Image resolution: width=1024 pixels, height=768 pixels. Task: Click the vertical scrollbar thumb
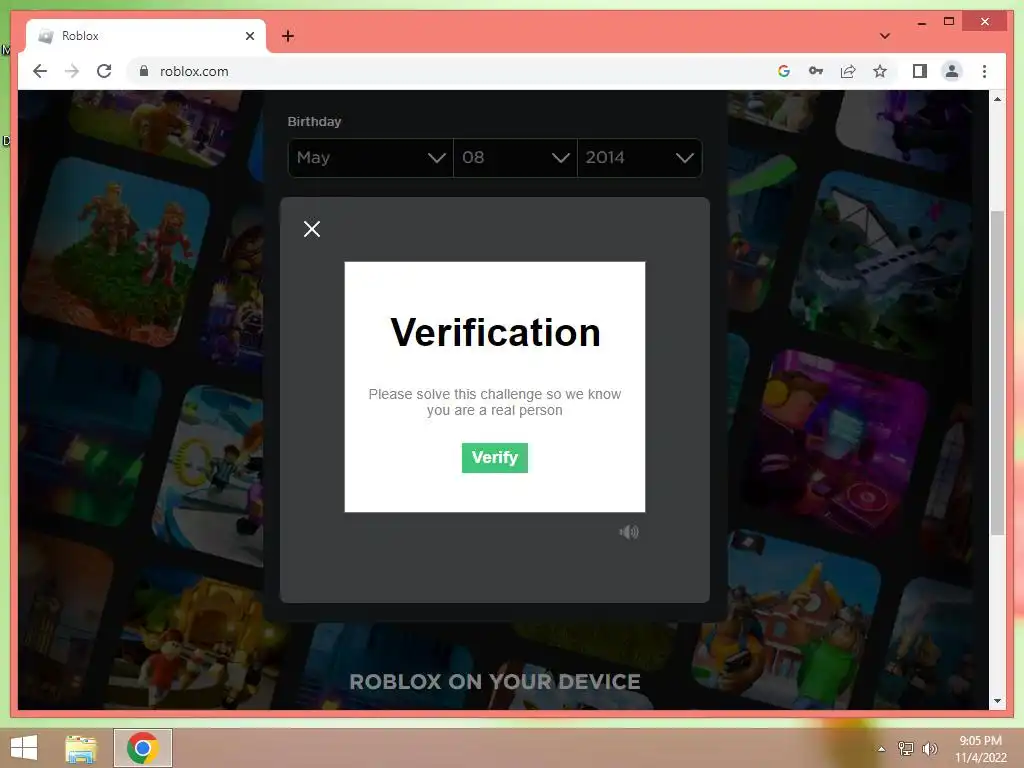[997, 372]
